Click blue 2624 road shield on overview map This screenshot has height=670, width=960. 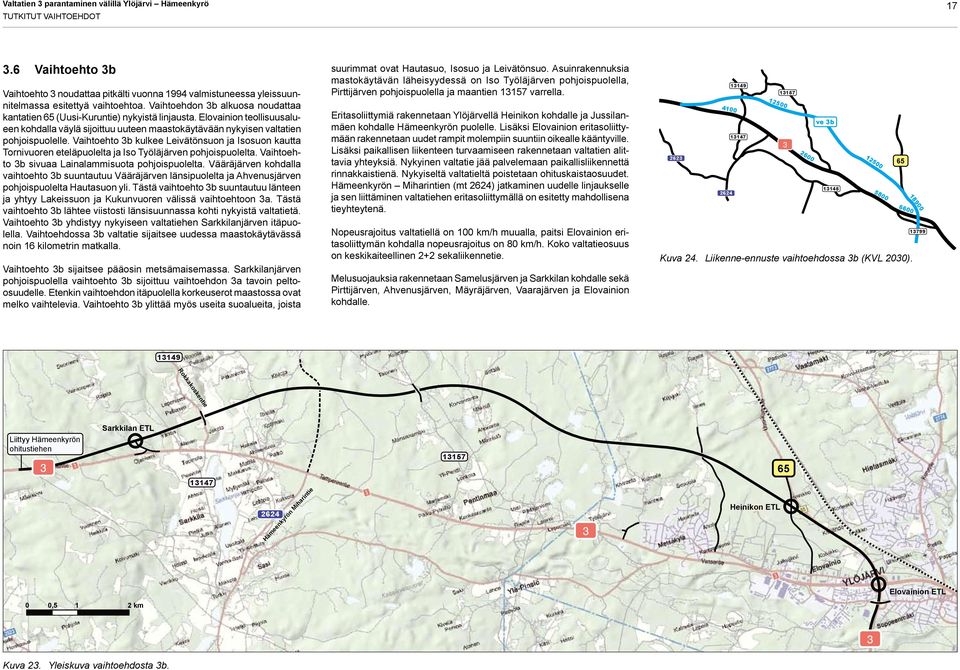click(270, 514)
